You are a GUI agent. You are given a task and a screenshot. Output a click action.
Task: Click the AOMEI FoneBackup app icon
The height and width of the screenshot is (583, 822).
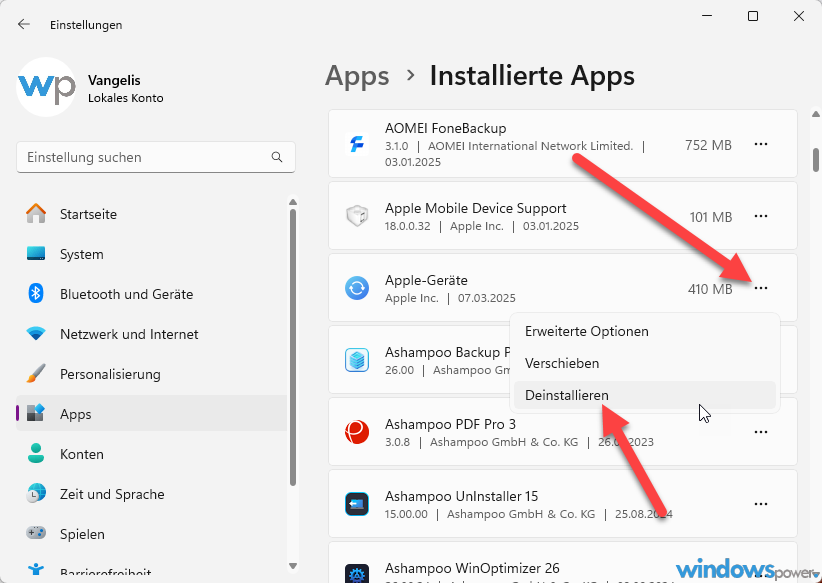357,144
